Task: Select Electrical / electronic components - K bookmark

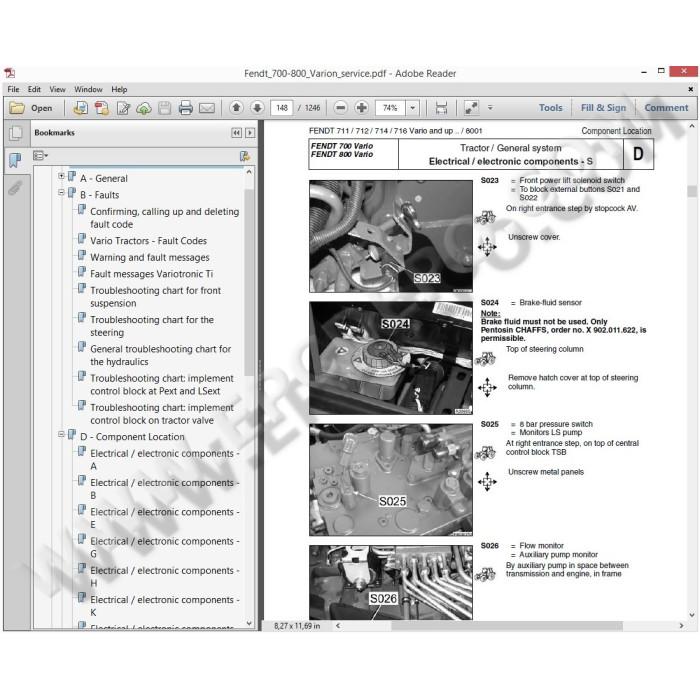Action: coord(165,606)
